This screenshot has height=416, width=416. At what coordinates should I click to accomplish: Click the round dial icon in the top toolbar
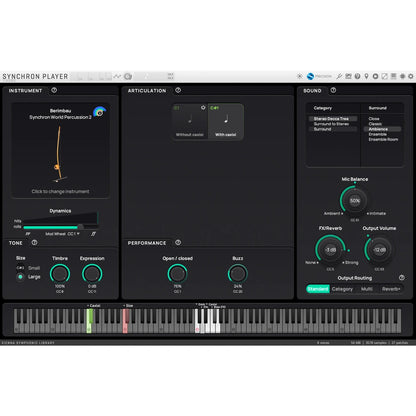pyautogui.click(x=128, y=76)
